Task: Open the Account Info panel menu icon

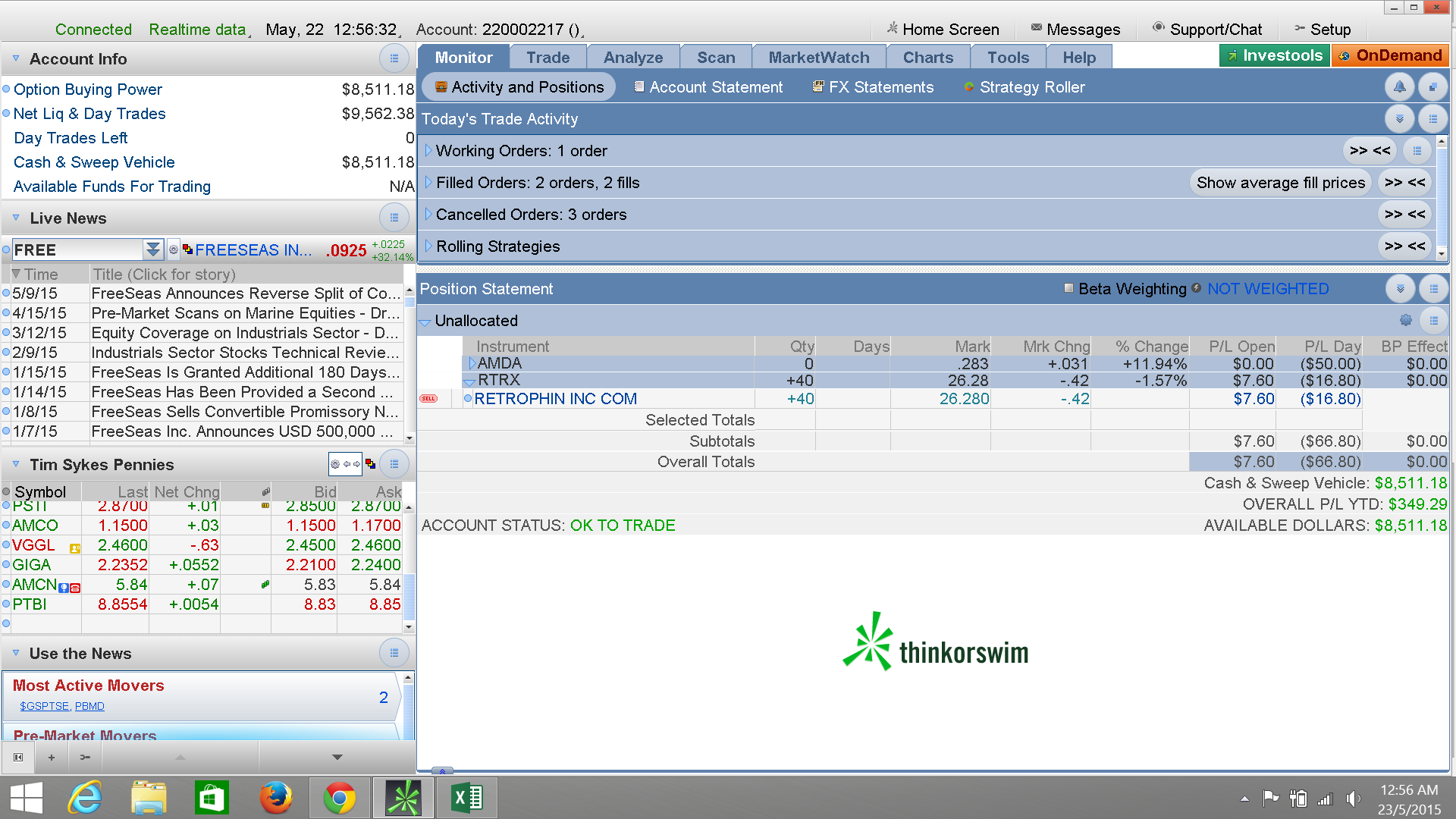Action: 394,59
